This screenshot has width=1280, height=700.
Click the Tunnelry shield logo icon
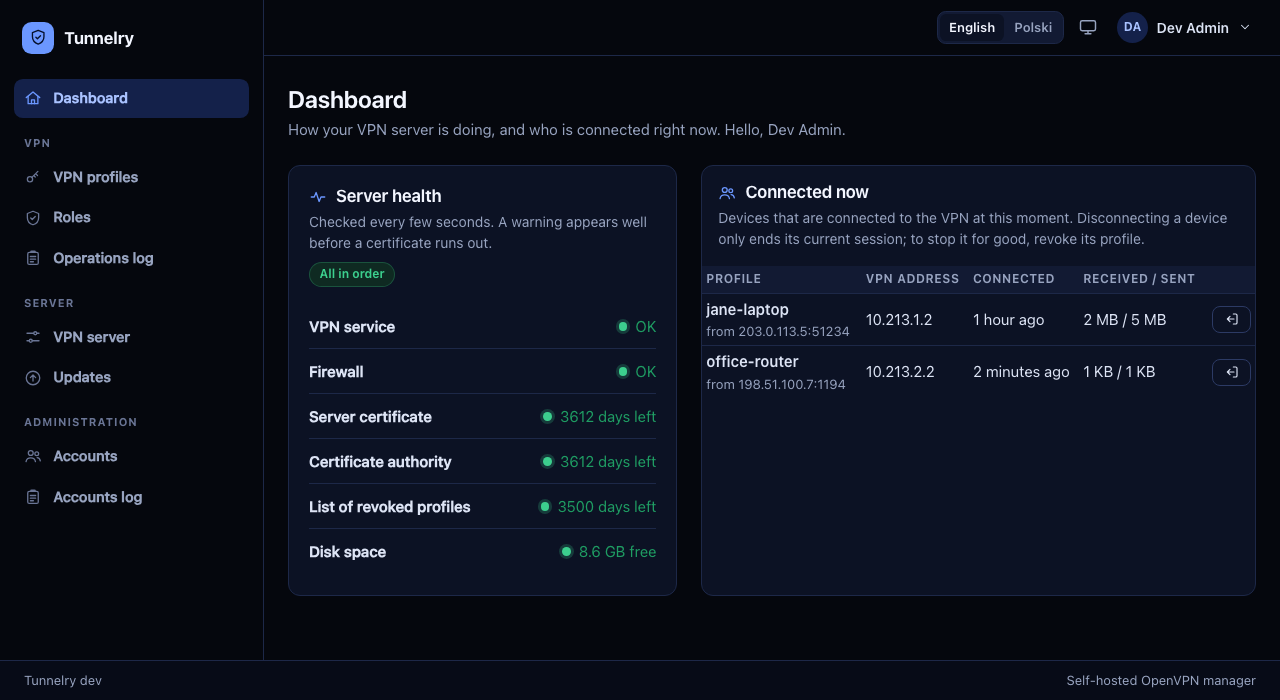38,38
